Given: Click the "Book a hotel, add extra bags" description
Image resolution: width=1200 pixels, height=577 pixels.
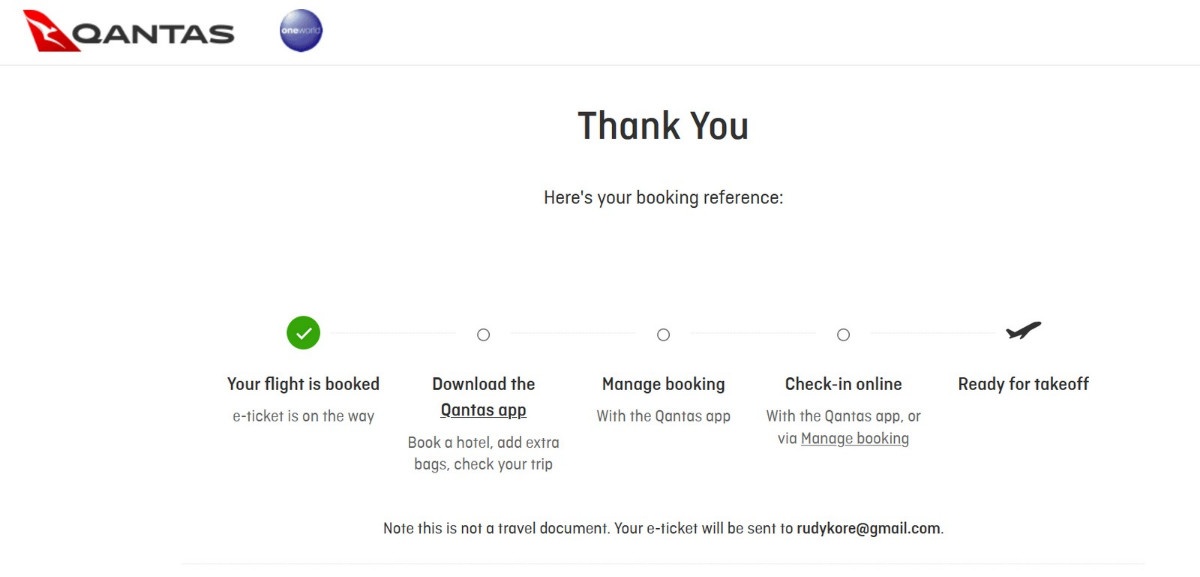Looking at the screenshot, I should tap(483, 442).
